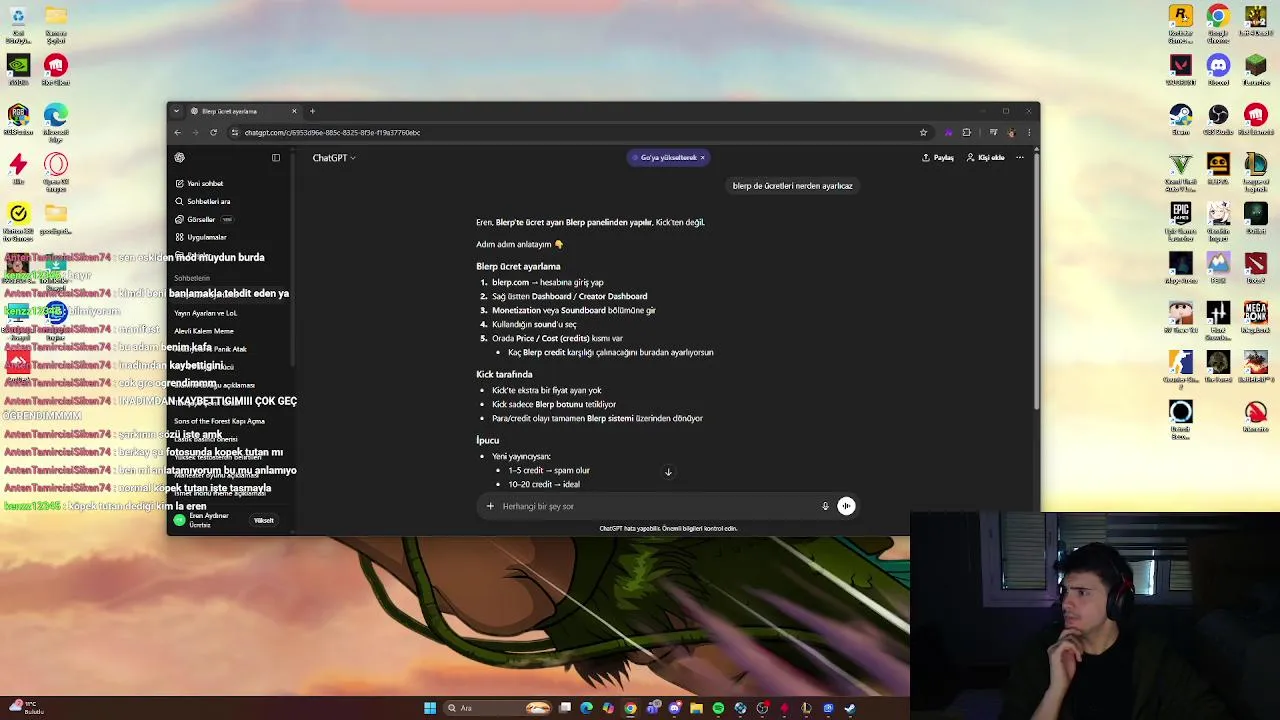Open the Yayın Ayarları ve LoL chat
The width and height of the screenshot is (1280, 720).
[206, 313]
